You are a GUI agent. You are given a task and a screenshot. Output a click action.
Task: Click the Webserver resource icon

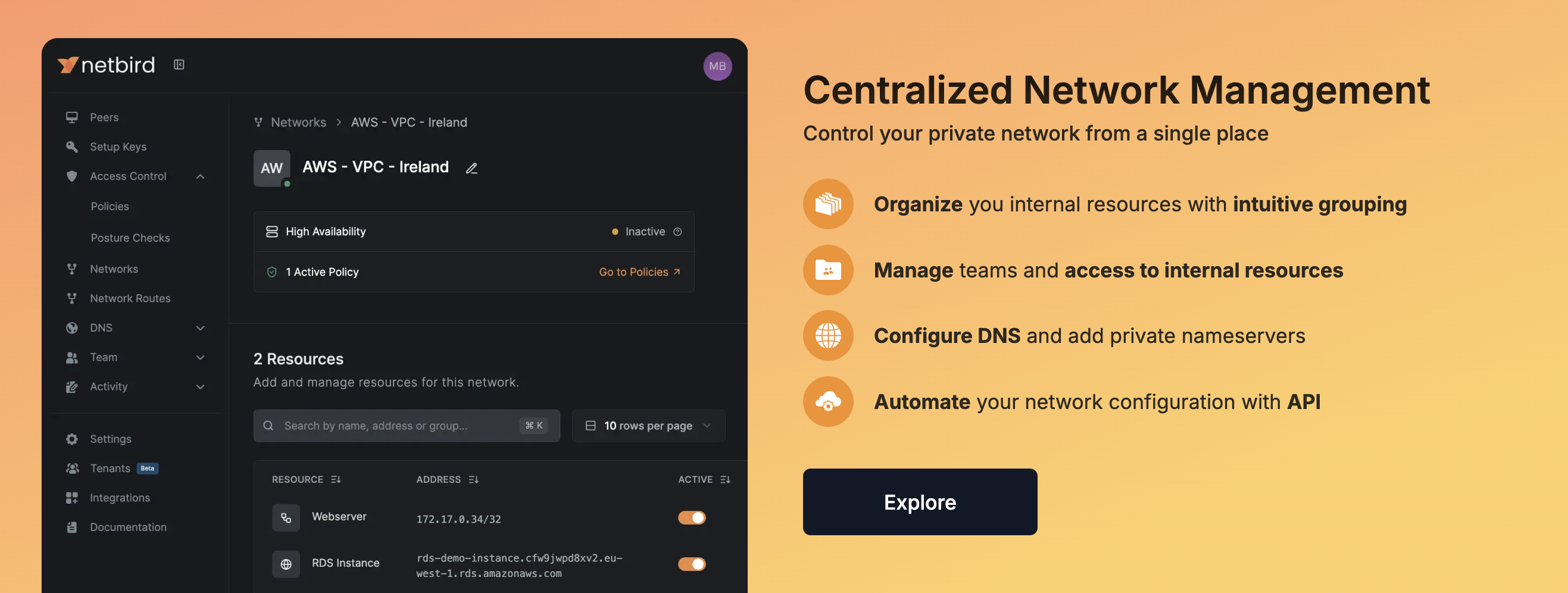286,518
